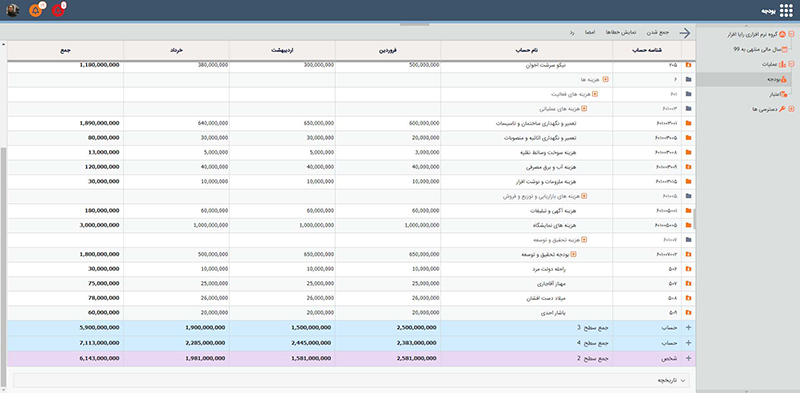Image resolution: width=800 pixels, height=393 pixels.
Task: Click the جمع شدن toolbar button
Action: (x=658, y=32)
